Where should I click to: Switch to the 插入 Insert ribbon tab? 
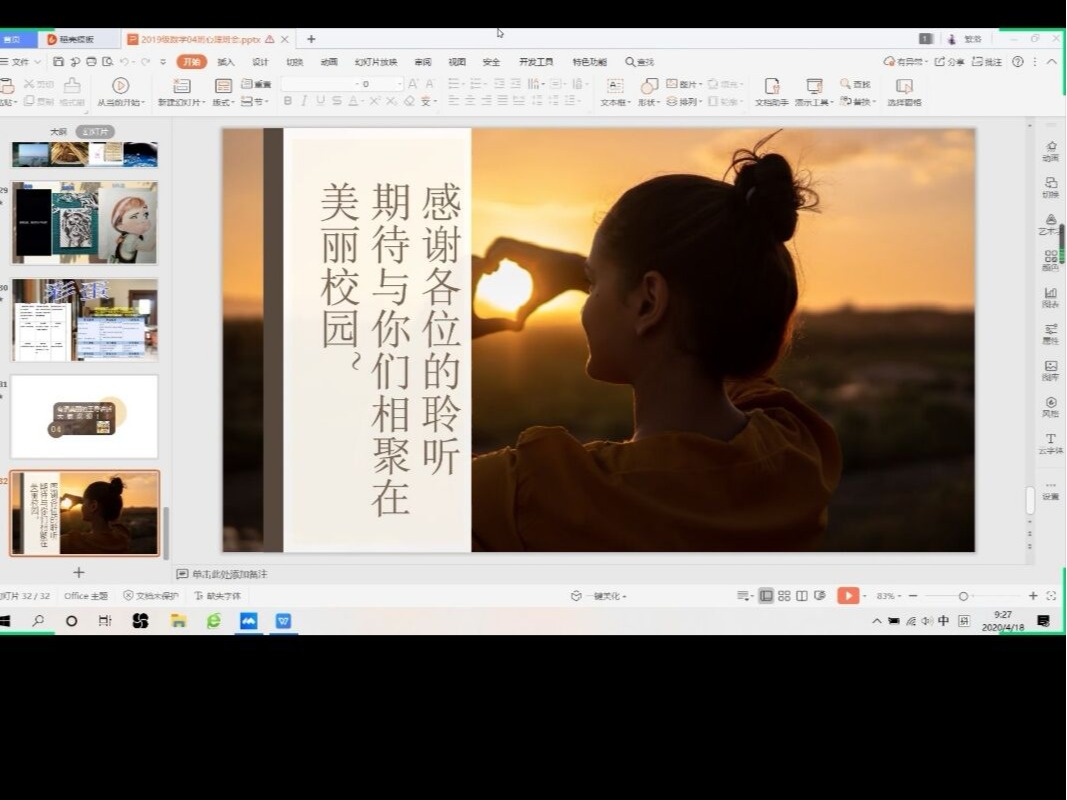pyautogui.click(x=226, y=62)
